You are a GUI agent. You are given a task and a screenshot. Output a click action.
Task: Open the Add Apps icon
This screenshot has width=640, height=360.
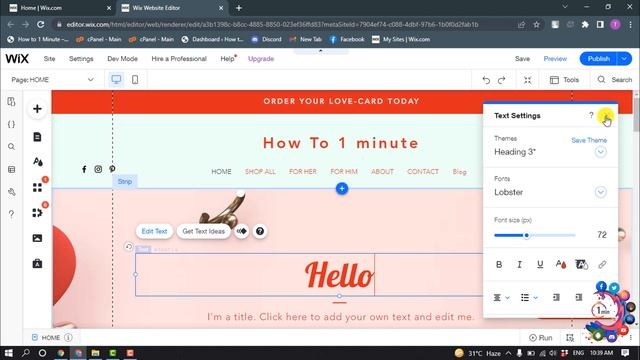pos(38,187)
